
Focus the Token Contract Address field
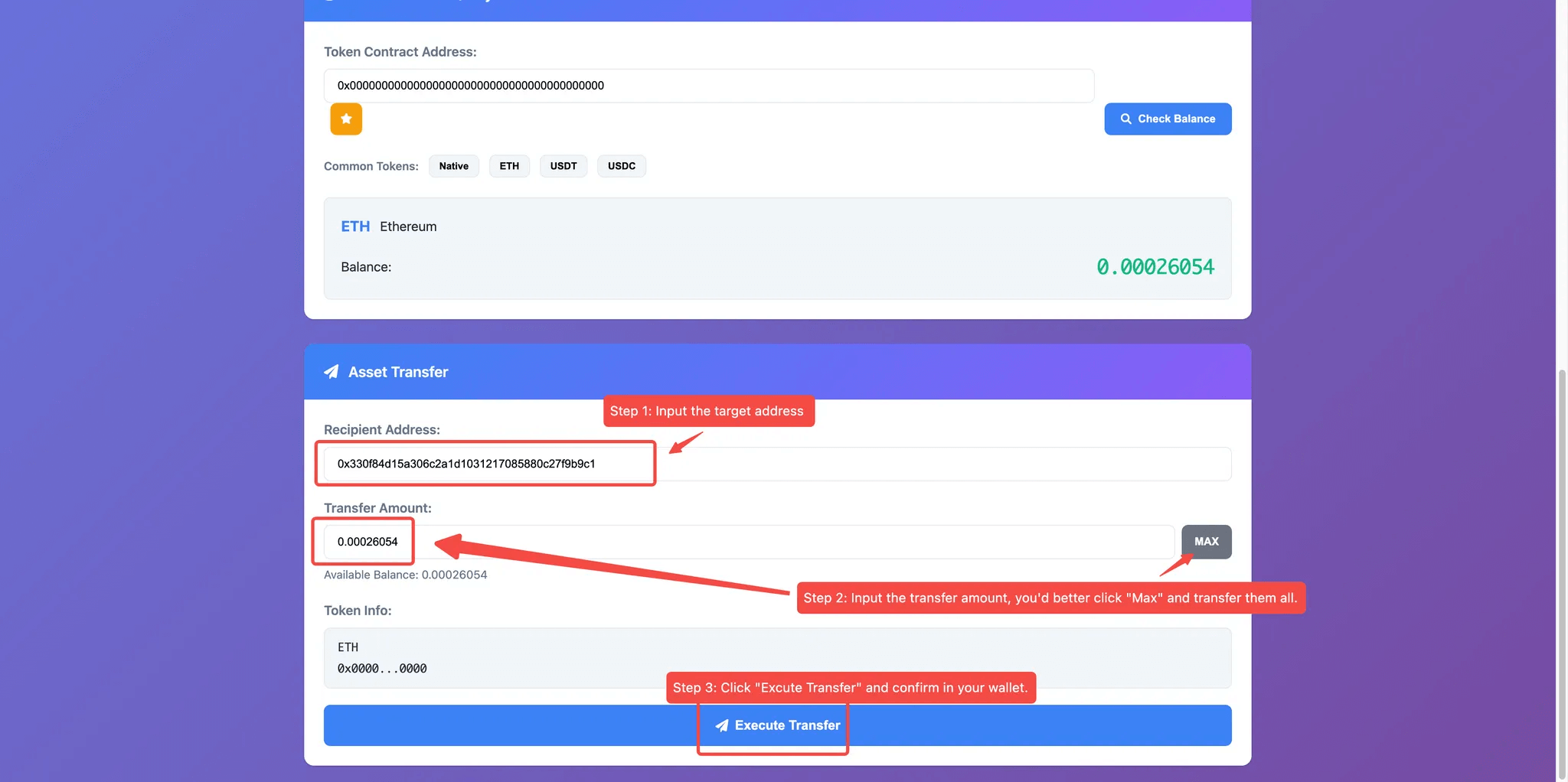tap(708, 86)
